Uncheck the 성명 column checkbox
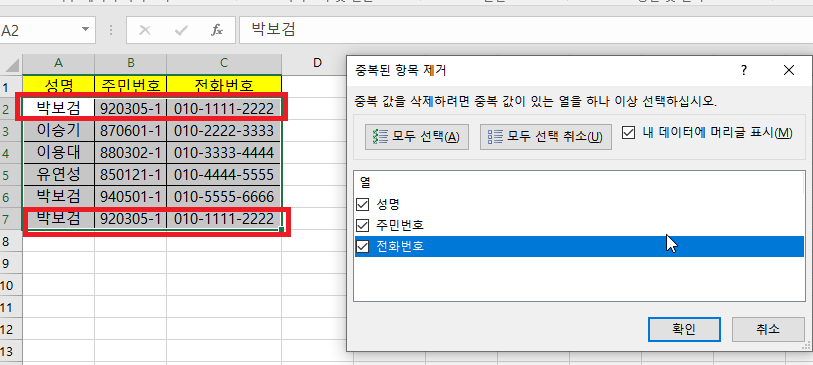The height and width of the screenshot is (365, 813). 362,205
